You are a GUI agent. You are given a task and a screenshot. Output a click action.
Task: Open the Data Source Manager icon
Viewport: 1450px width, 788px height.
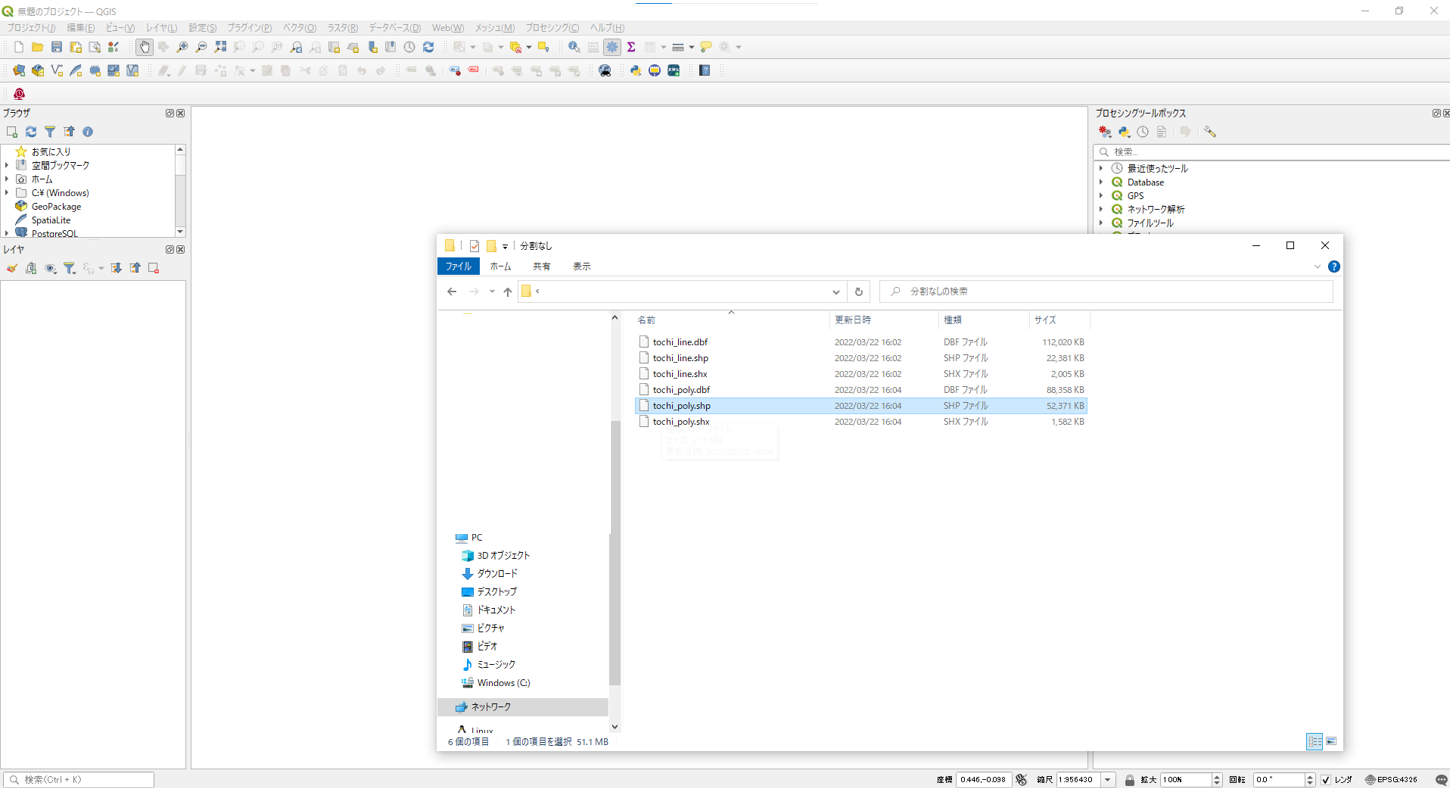[19, 71]
